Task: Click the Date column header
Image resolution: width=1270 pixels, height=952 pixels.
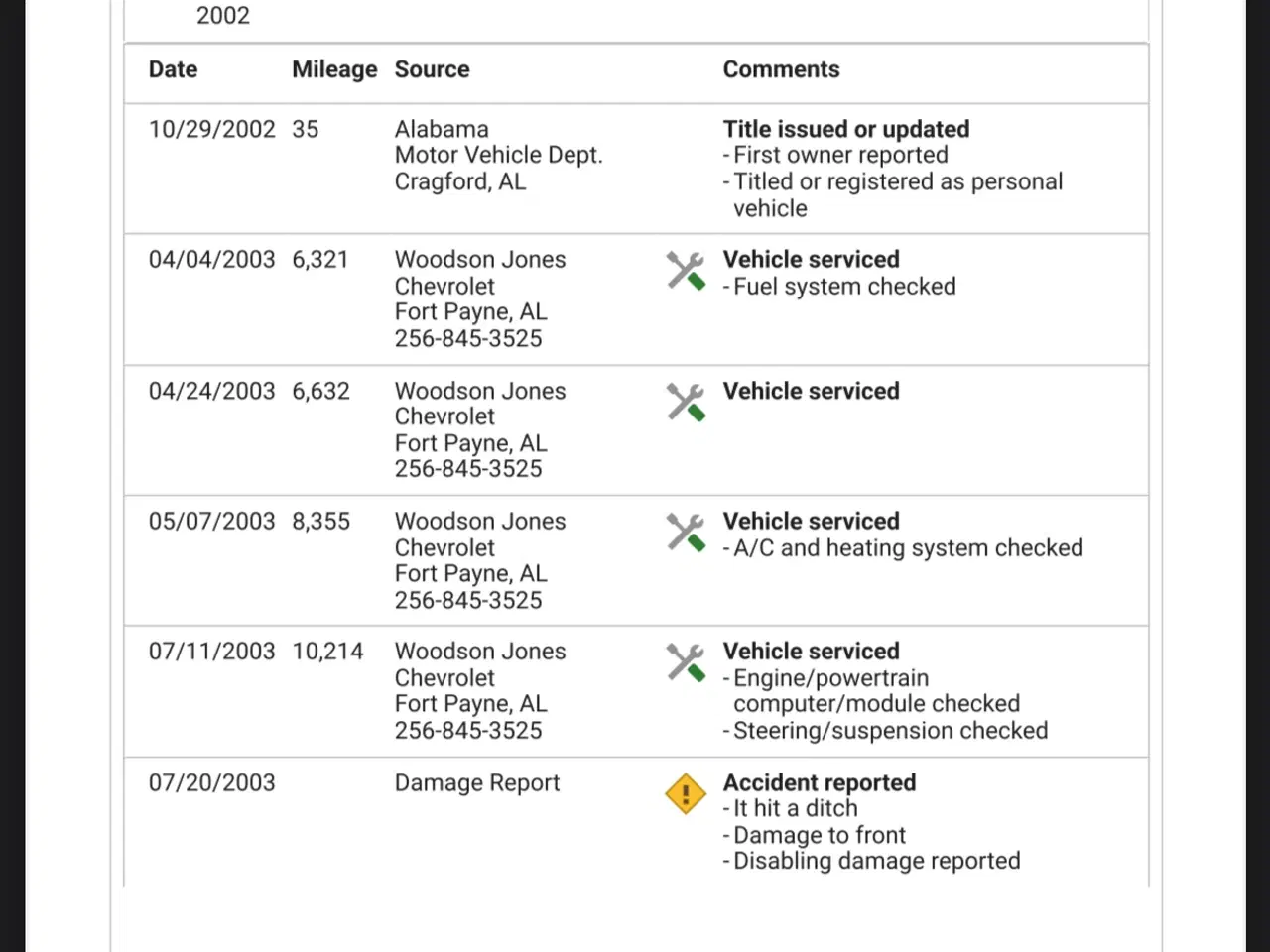Action: 173,69
